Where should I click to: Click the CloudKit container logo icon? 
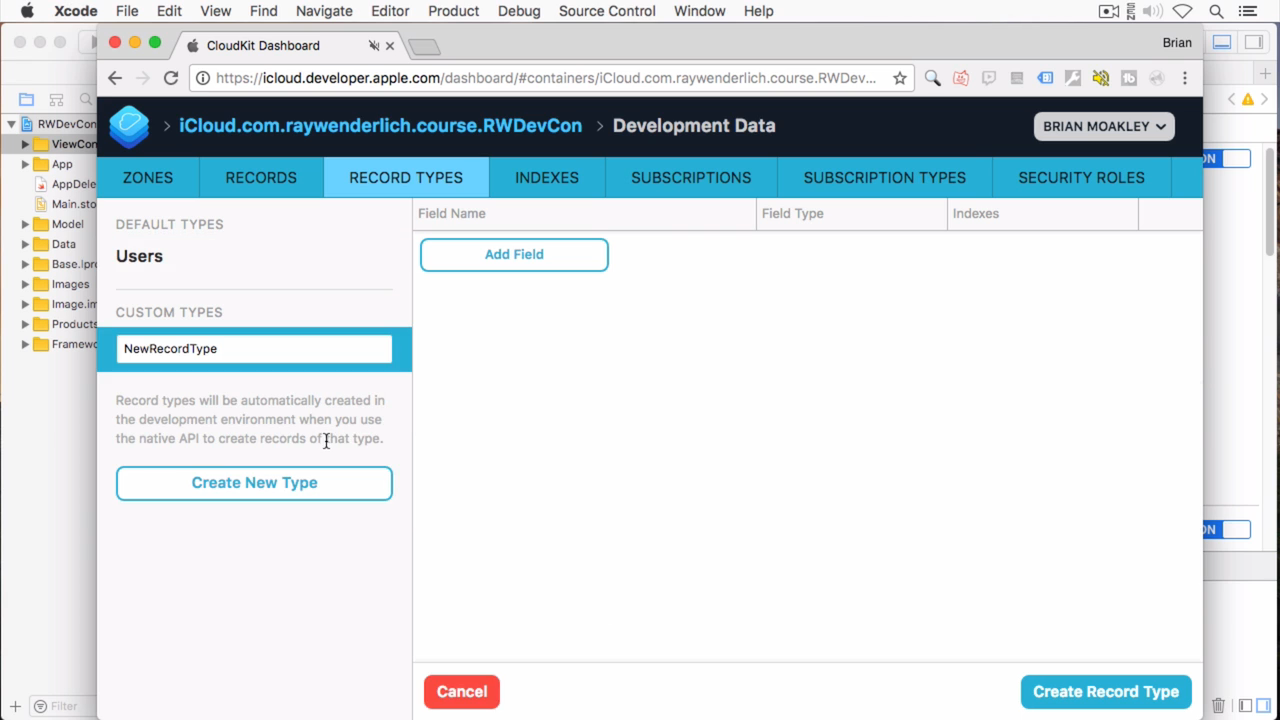129,126
